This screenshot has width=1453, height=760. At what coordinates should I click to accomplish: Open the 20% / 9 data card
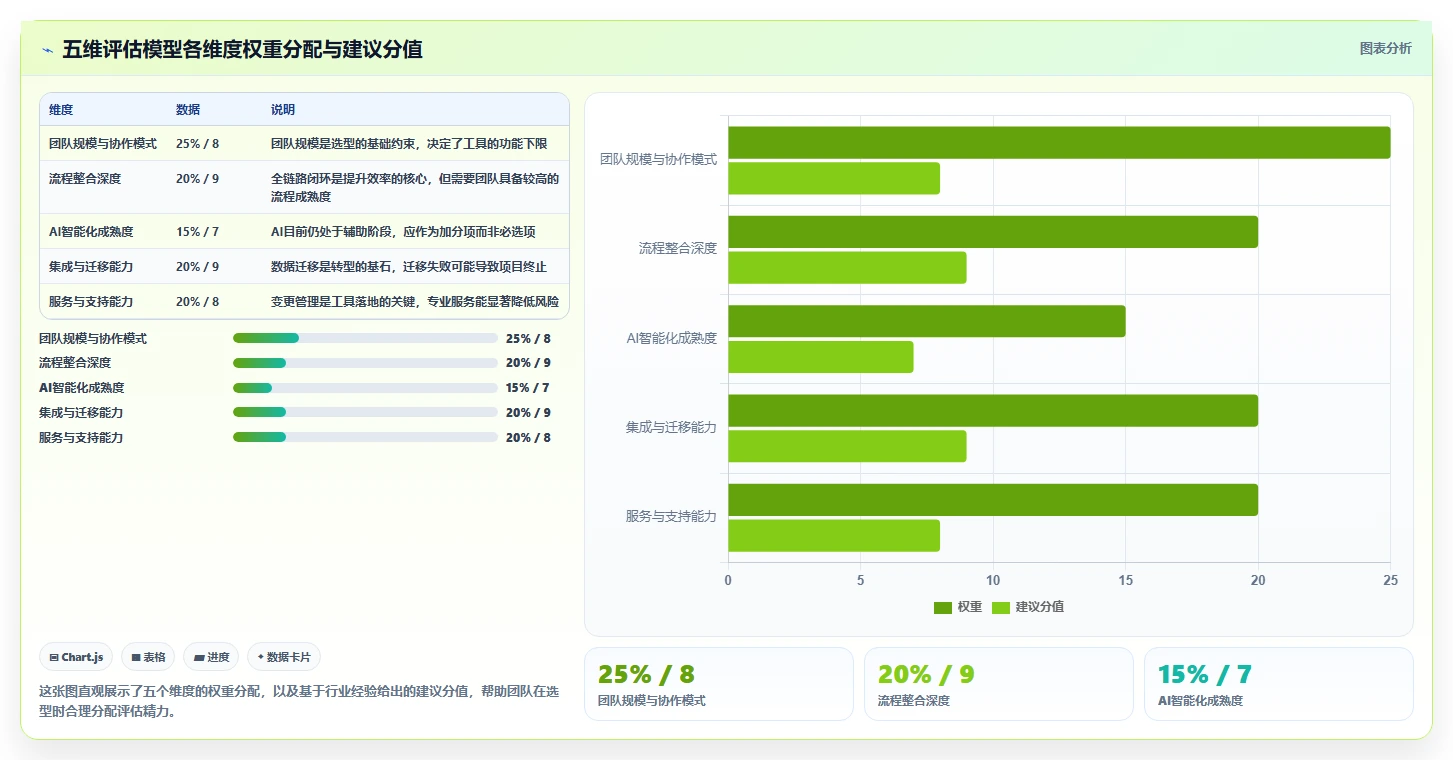click(x=999, y=684)
